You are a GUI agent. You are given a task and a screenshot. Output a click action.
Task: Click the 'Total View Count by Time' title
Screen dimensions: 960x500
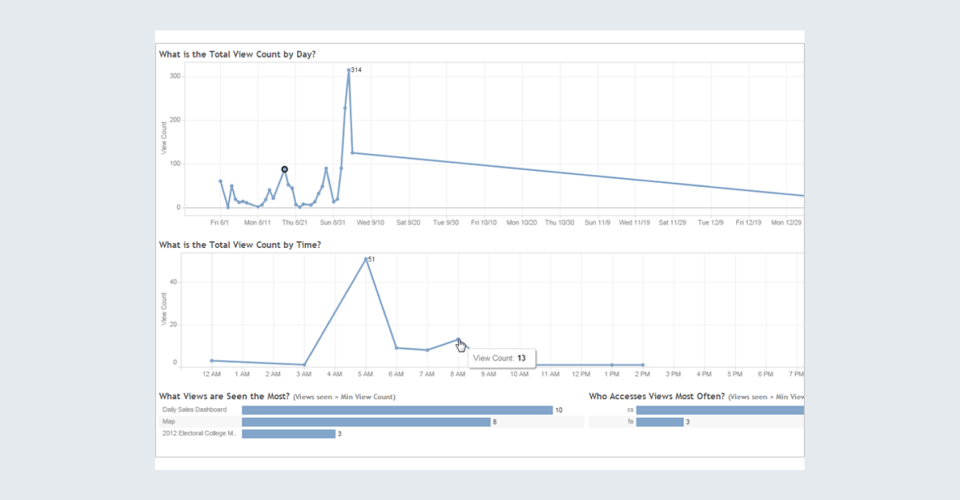(x=240, y=245)
